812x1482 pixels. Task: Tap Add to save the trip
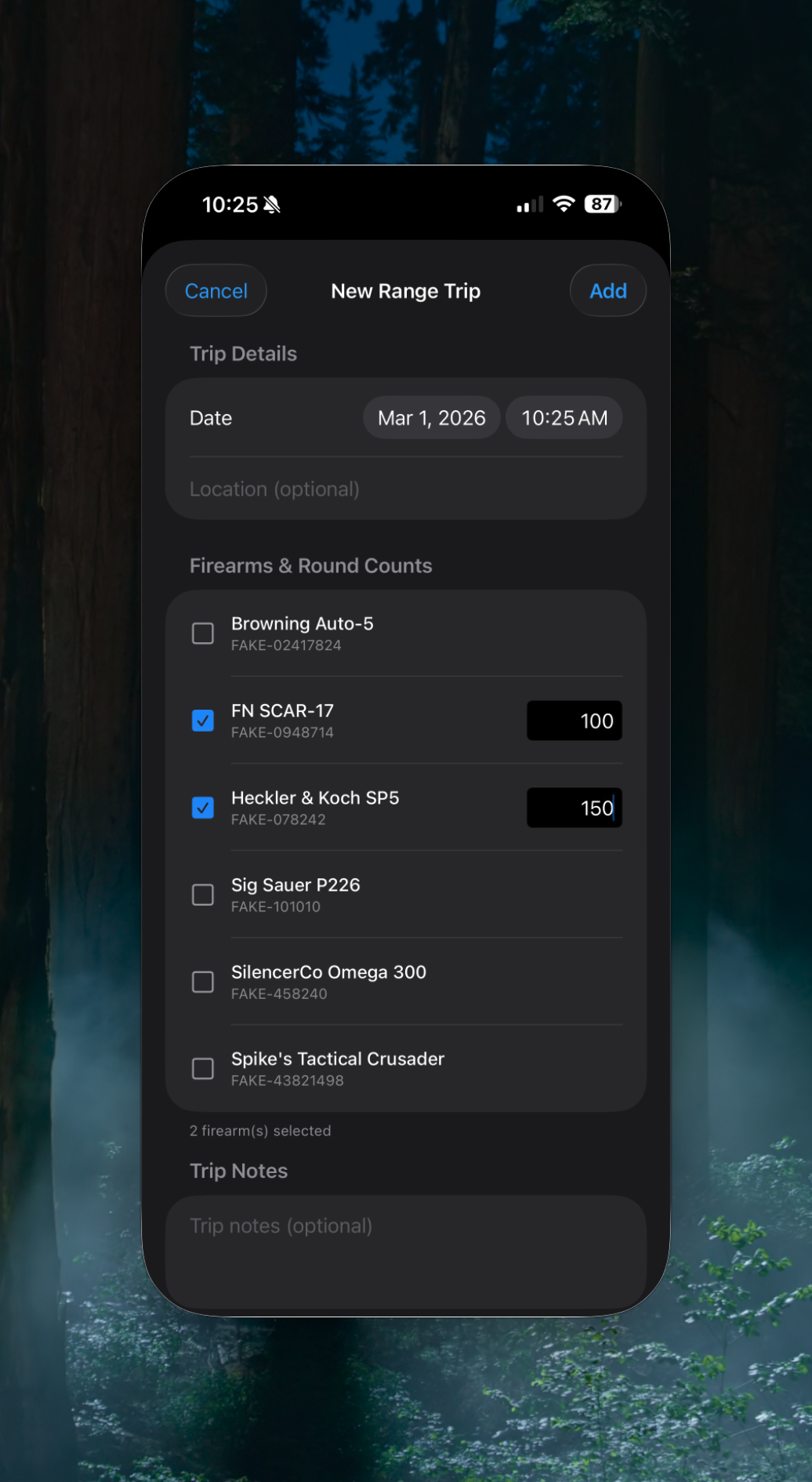click(607, 291)
